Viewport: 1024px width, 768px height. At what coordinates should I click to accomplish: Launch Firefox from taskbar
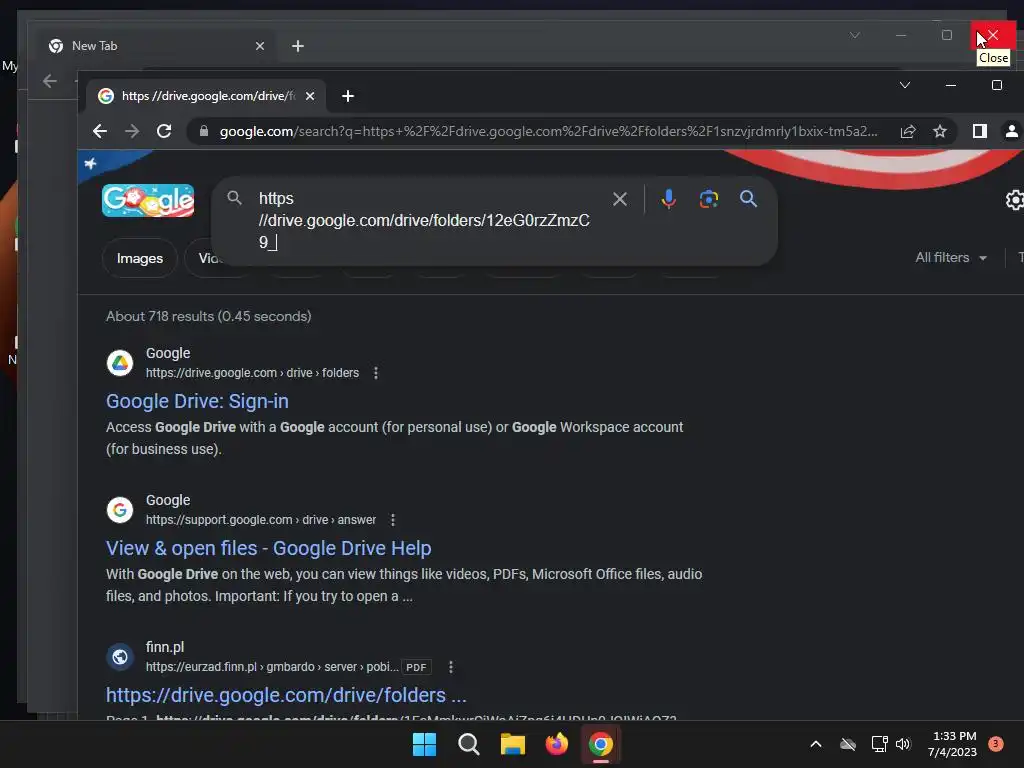point(556,744)
